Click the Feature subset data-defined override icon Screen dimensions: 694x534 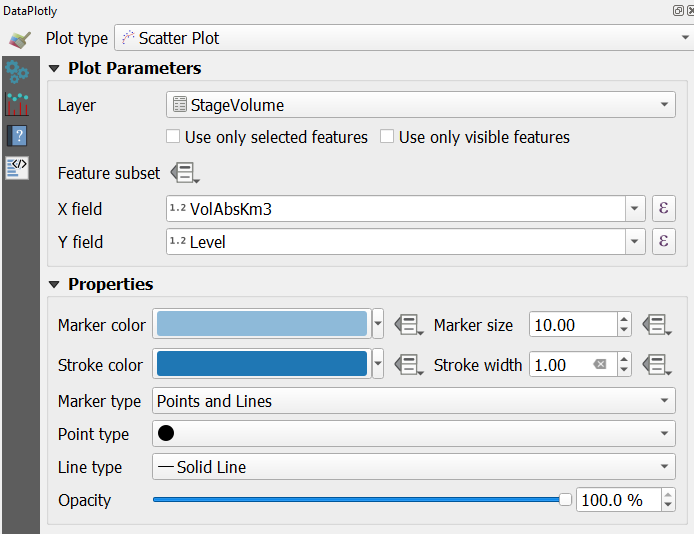(x=184, y=173)
